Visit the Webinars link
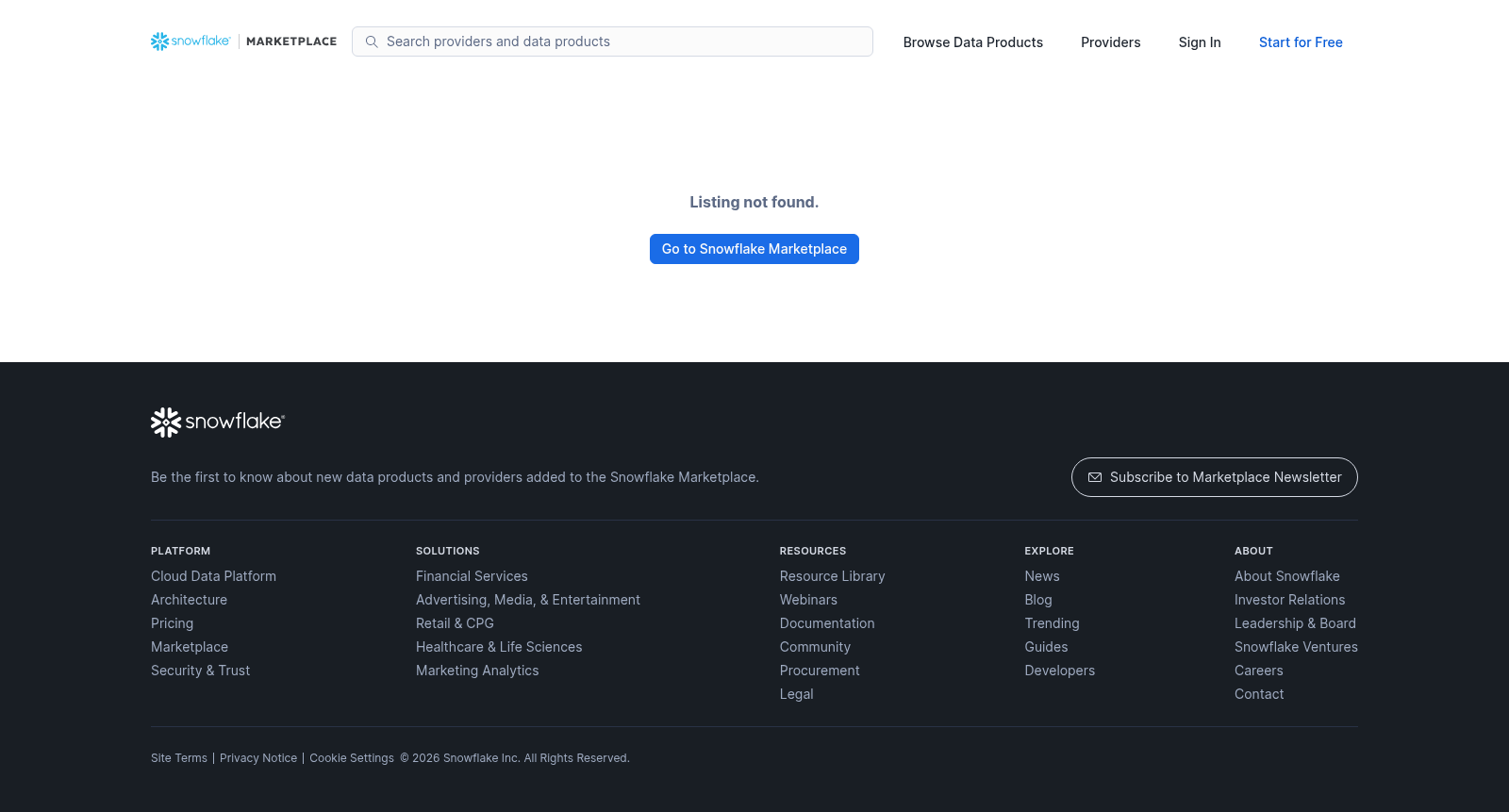The height and width of the screenshot is (812, 1509). pos(808,600)
